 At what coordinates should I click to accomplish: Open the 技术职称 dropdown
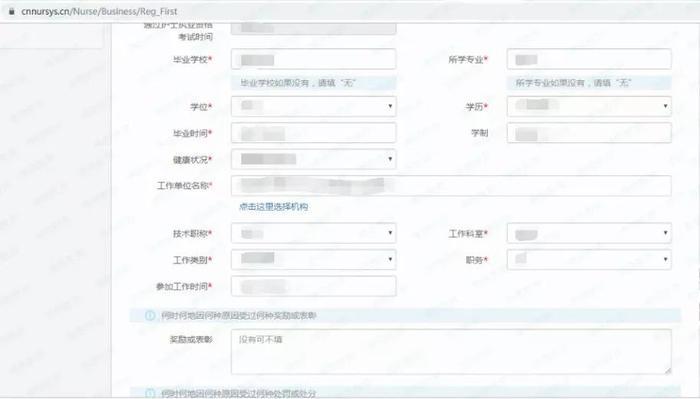coord(313,233)
